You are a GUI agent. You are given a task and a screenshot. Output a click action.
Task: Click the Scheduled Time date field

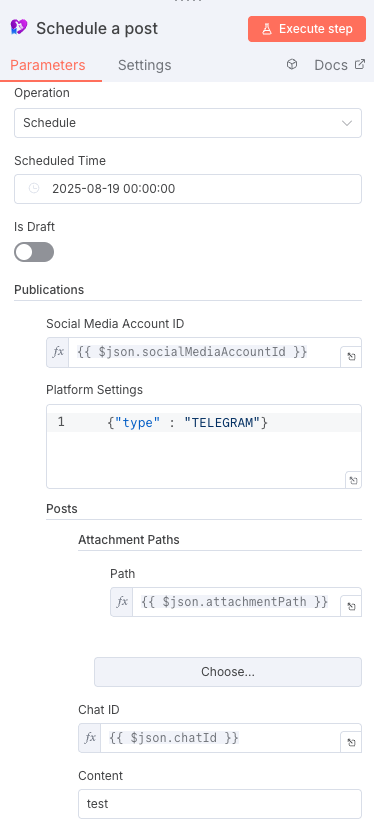pos(188,189)
